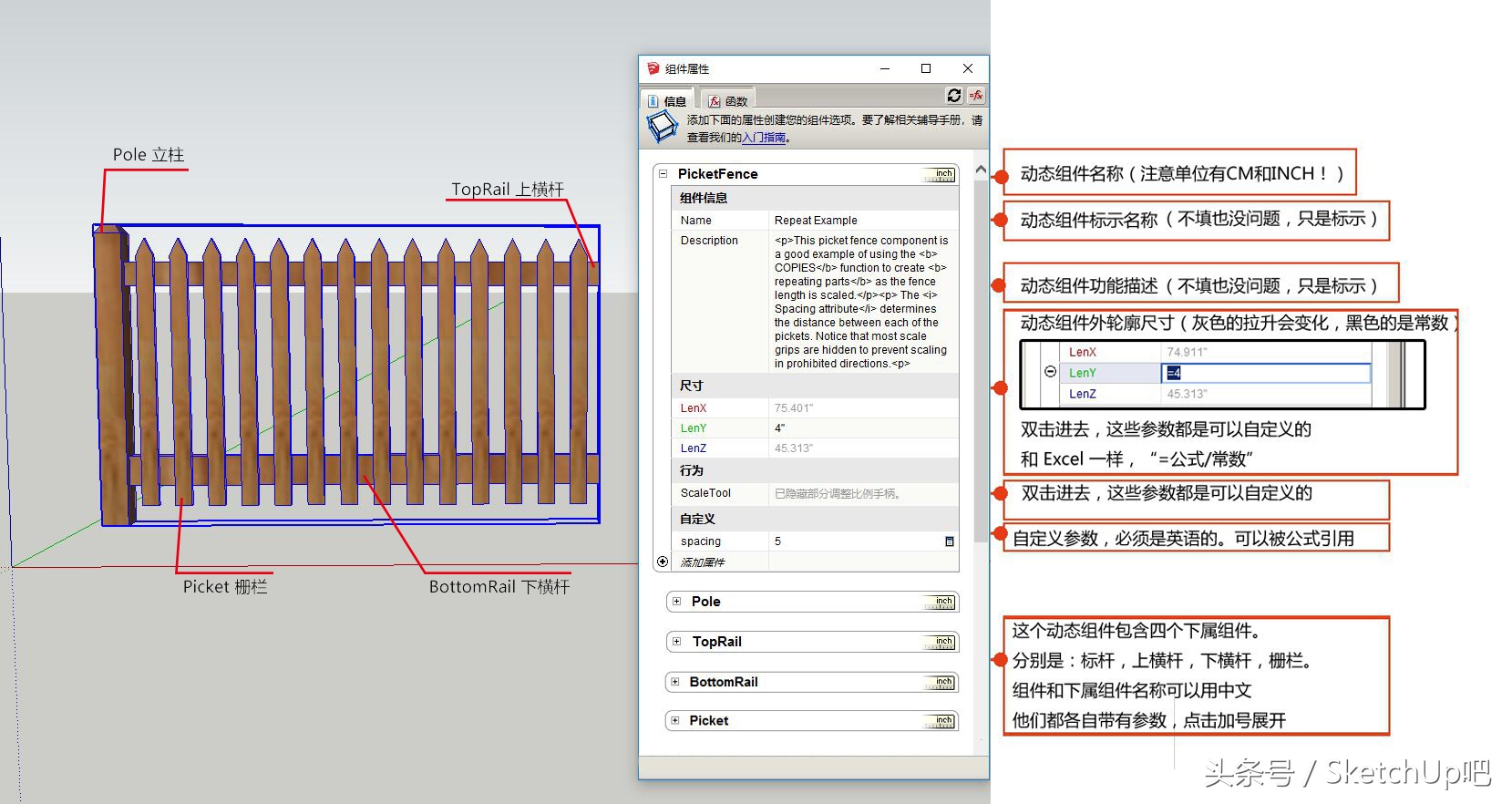Click the SketchUp logo in the title bar
The image size is (1512, 804).
(653, 68)
